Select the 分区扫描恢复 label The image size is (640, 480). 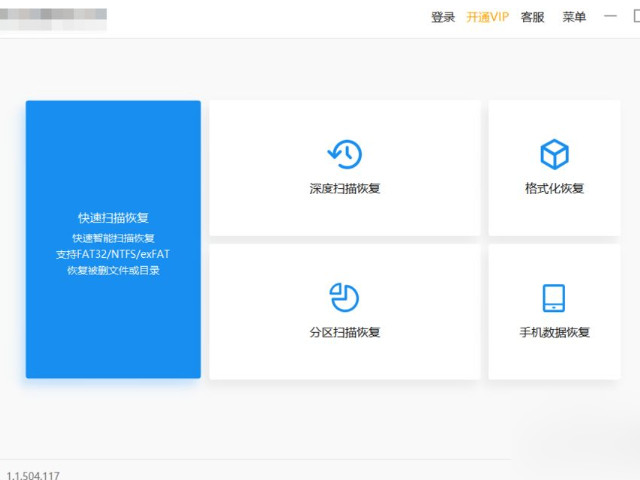click(x=345, y=332)
